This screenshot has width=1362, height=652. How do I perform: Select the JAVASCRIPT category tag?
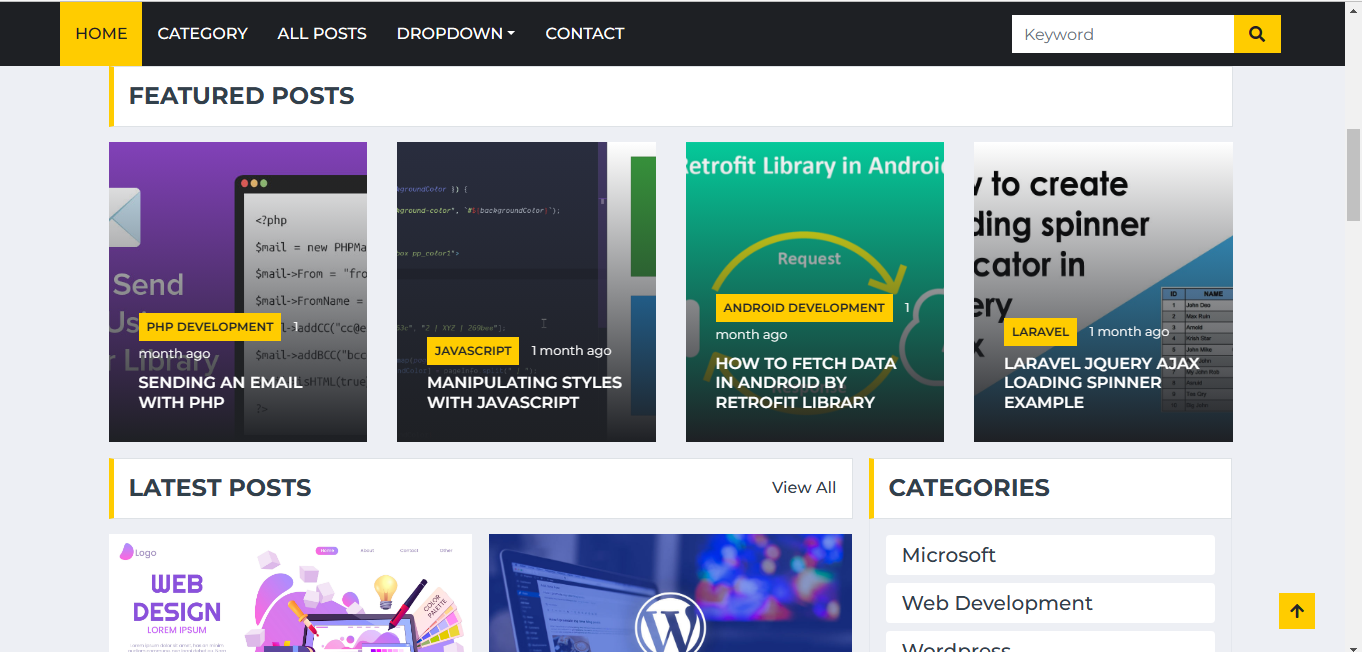pos(473,351)
